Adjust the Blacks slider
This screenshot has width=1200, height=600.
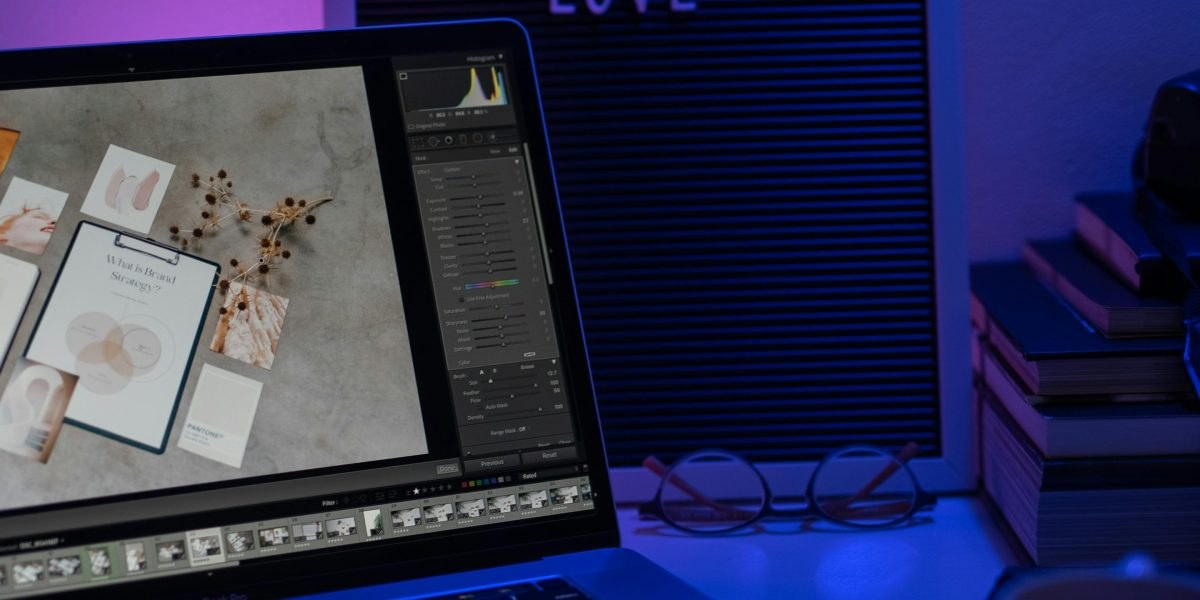pos(485,242)
